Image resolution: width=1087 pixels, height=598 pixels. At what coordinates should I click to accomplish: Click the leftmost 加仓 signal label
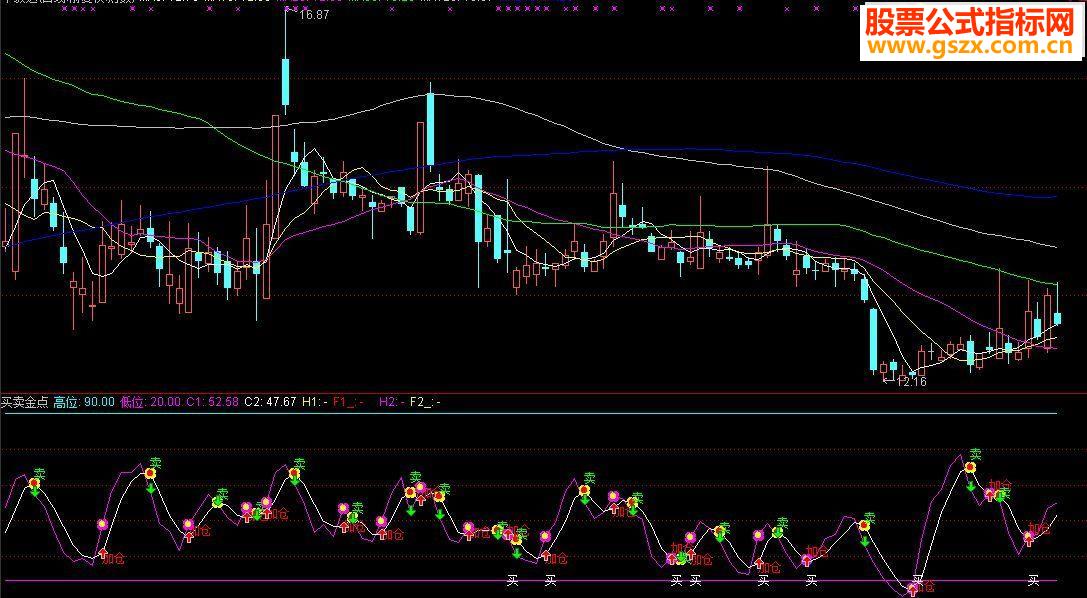point(113,559)
